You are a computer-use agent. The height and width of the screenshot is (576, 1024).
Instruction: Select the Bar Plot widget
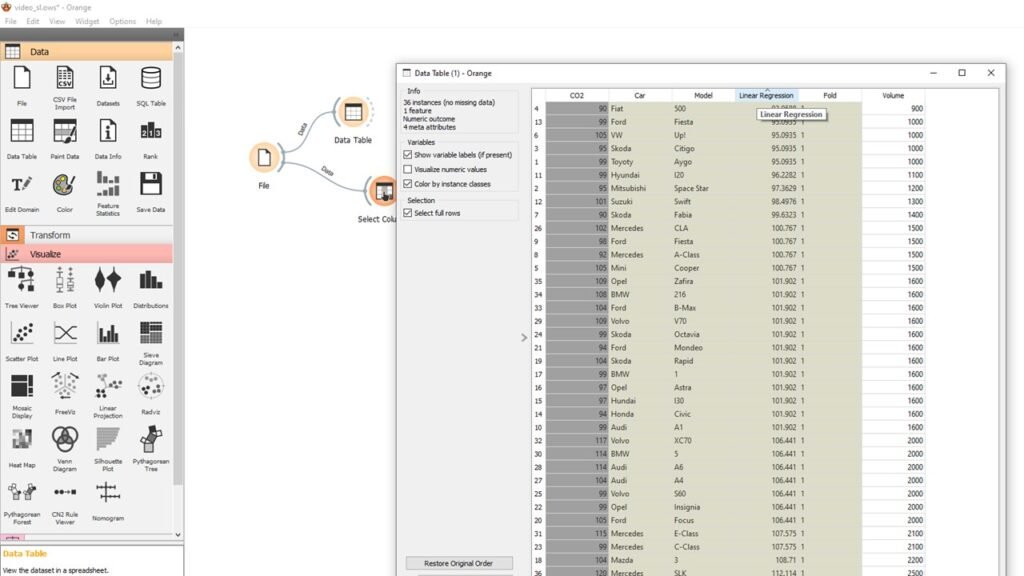tap(108, 341)
